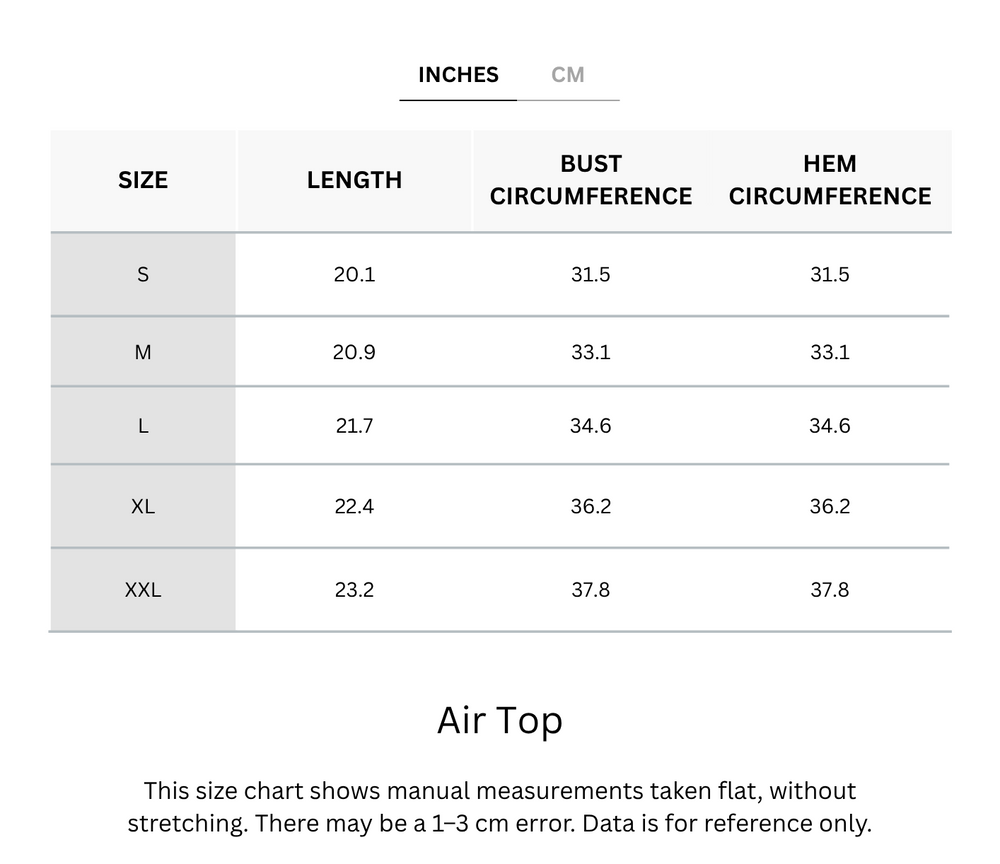Select the L size row label
This screenshot has width=1000, height=864.
143,426
